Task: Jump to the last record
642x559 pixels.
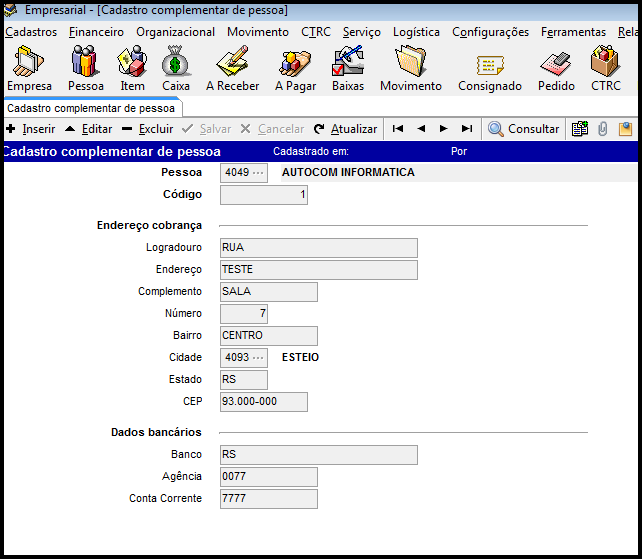Action: pyautogui.click(x=466, y=129)
